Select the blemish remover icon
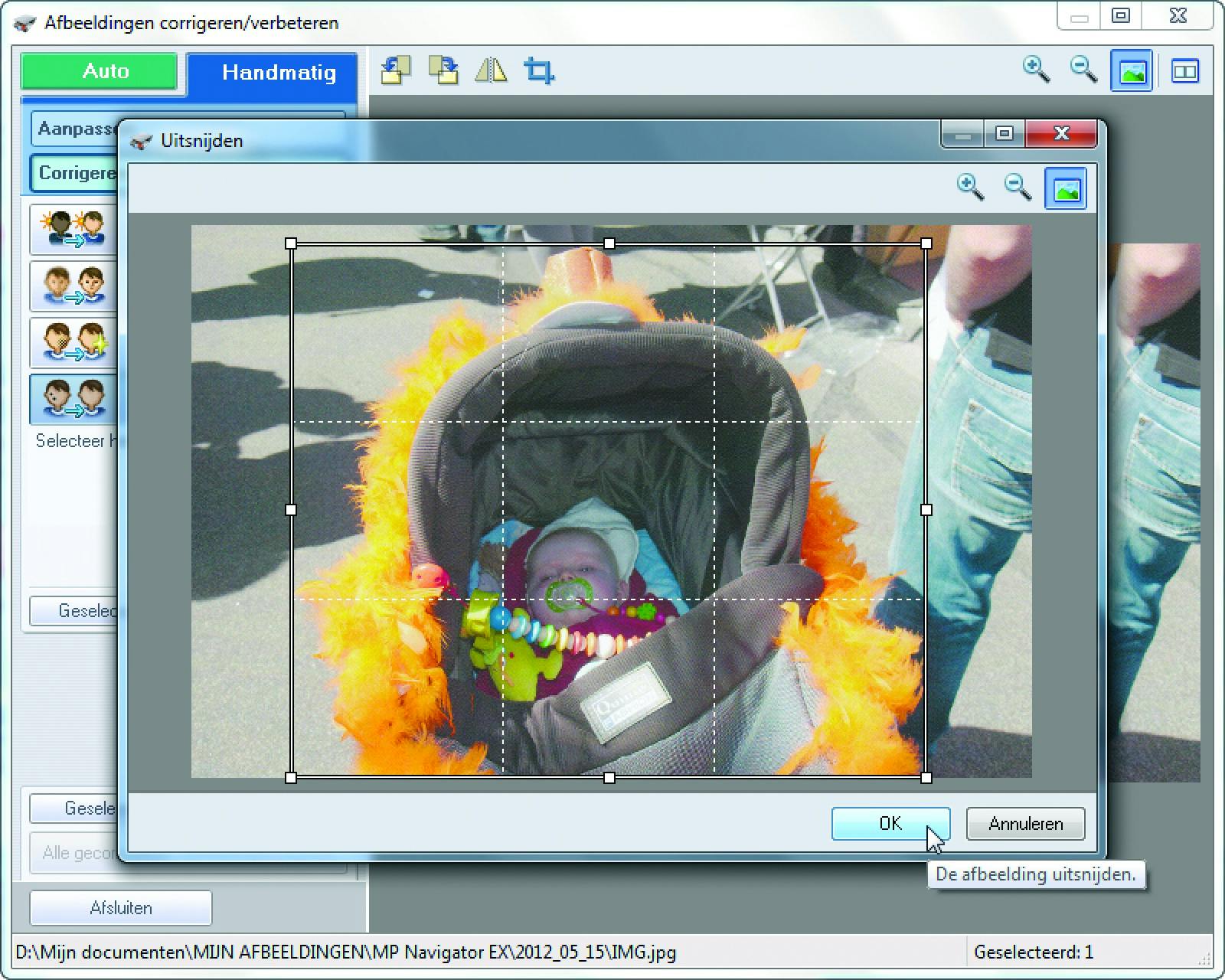Image resolution: width=1225 pixels, height=980 pixels. [x=73, y=399]
